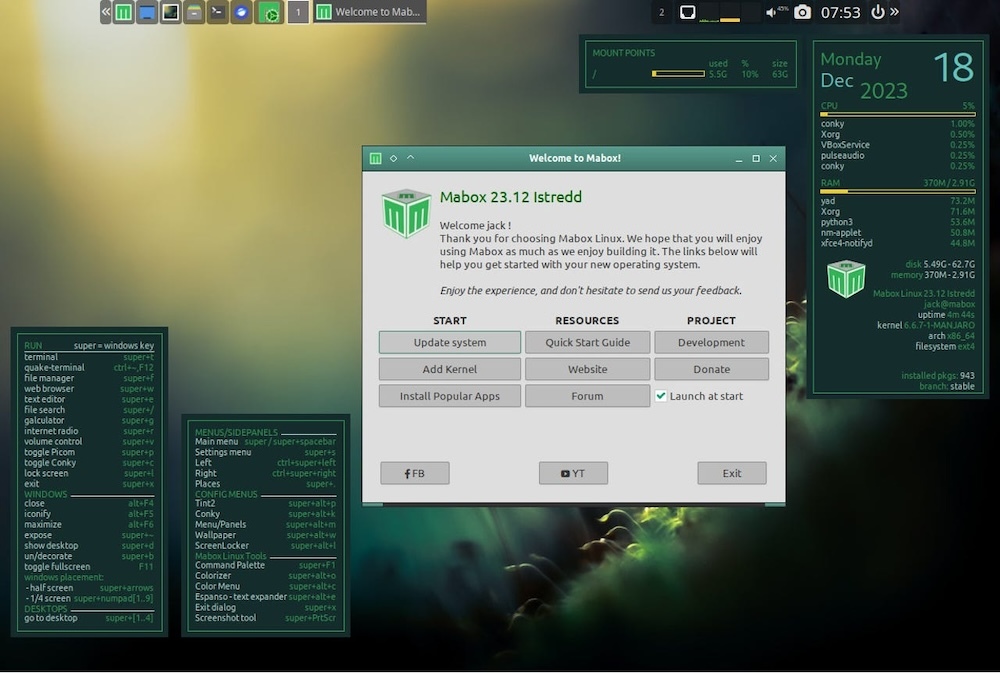Open the web browser blue globe icon
Image resolution: width=1000 pixels, height=673 pixels.
(x=241, y=12)
